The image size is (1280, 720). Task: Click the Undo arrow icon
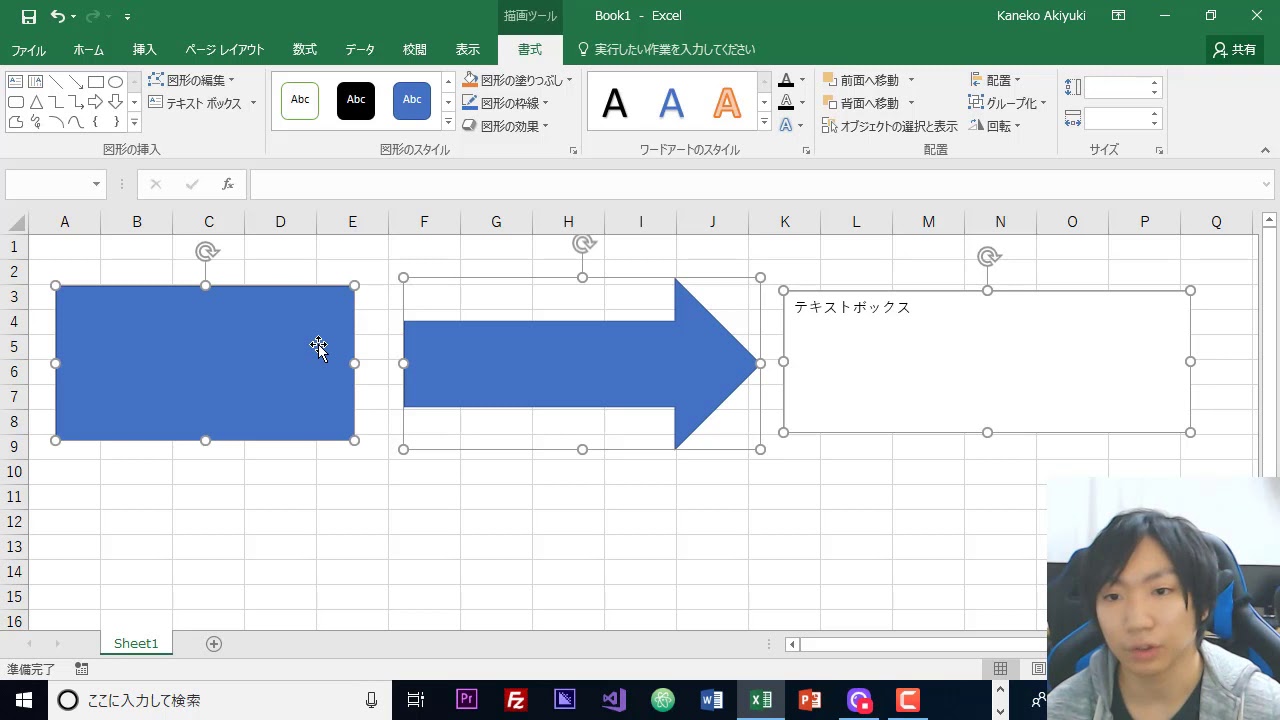tap(58, 16)
